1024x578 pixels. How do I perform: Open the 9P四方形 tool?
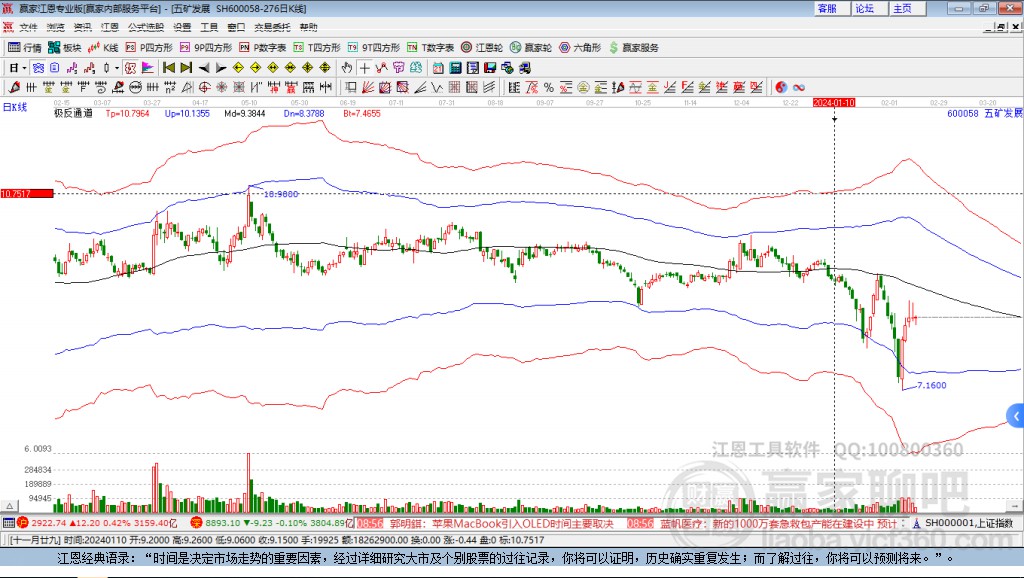[x=206, y=48]
